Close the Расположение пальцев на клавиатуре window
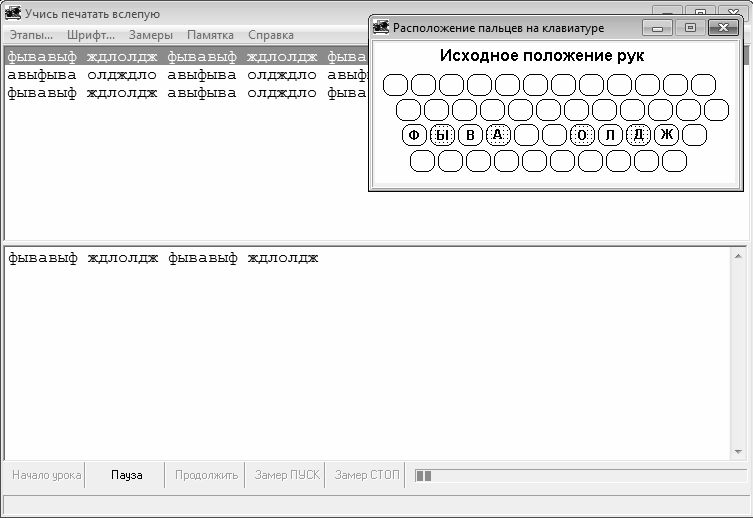 (x=723, y=28)
